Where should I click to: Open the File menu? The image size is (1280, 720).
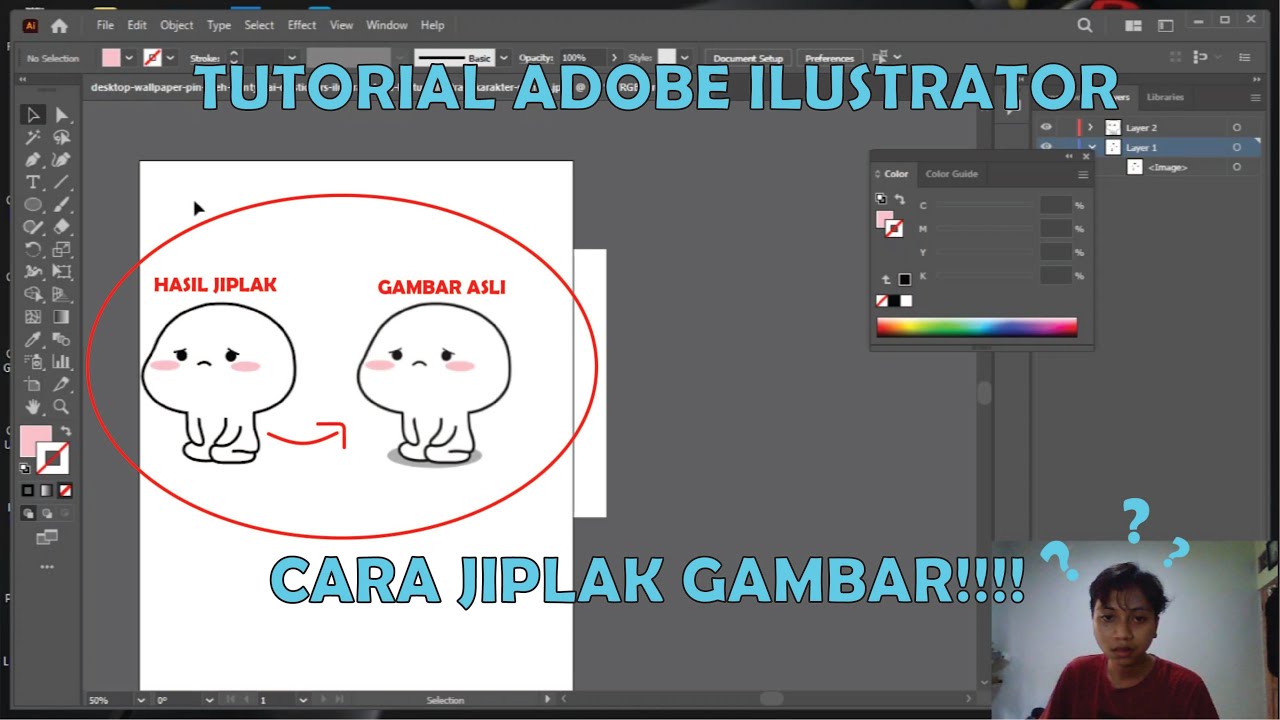(x=105, y=25)
